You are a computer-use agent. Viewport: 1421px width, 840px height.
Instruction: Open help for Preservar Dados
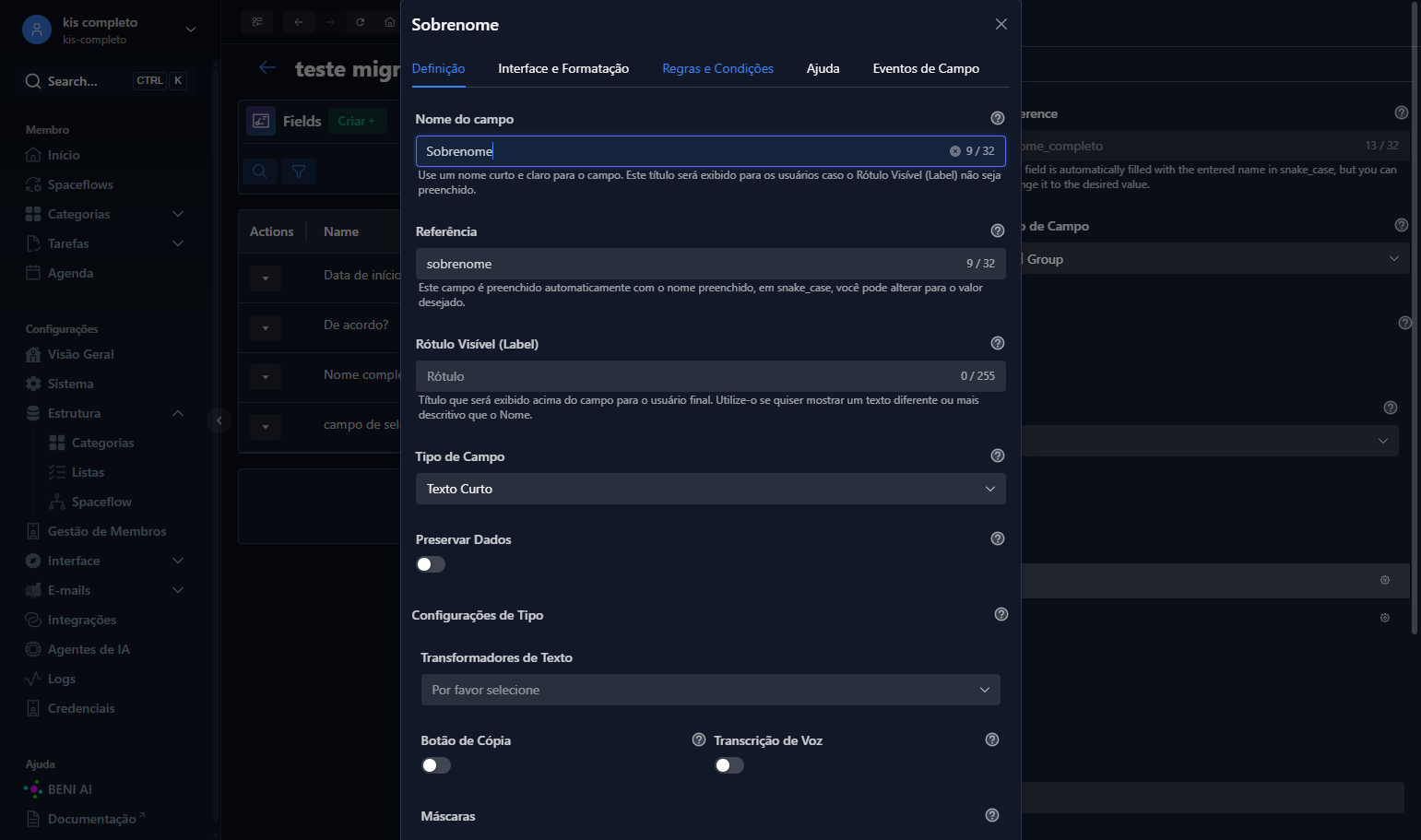(997, 538)
